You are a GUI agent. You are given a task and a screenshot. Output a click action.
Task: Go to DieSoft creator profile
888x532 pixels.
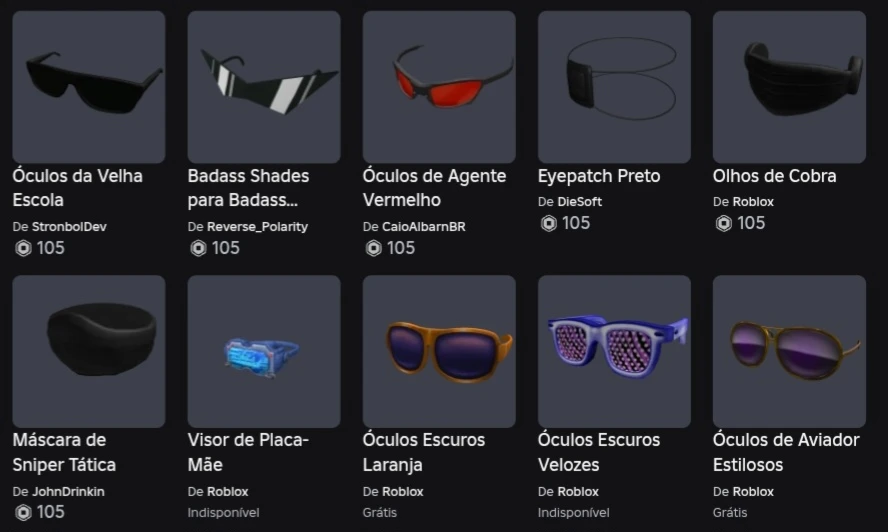(579, 202)
